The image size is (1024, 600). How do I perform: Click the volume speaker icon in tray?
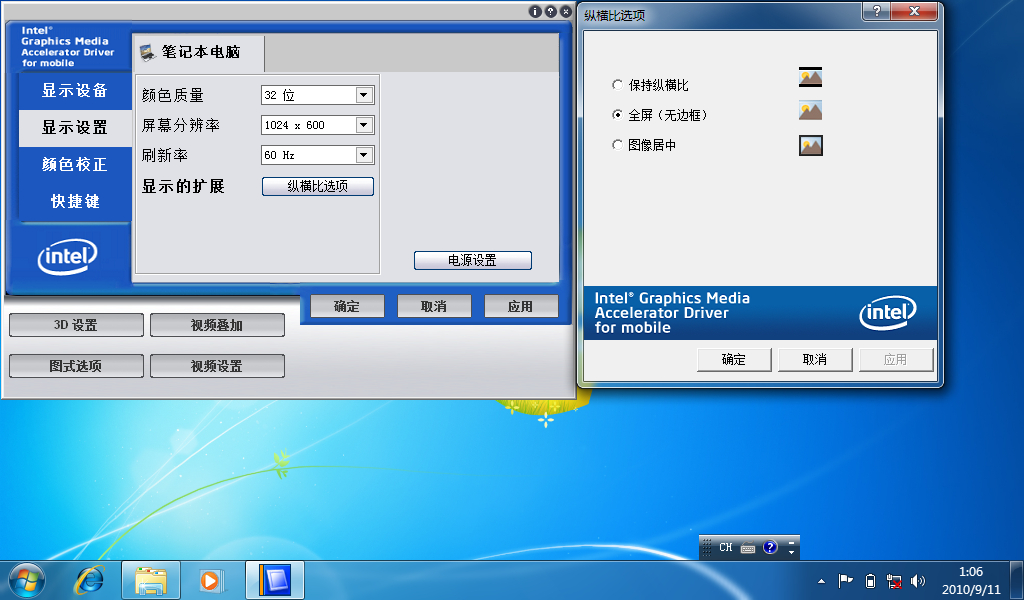pos(918,580)
